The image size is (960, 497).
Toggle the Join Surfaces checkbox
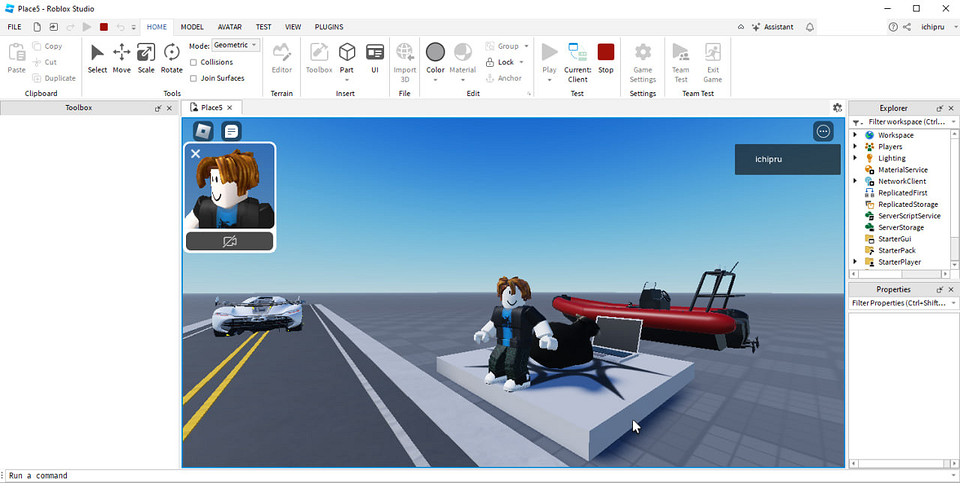pyautogui.click(x=193, y=78)
